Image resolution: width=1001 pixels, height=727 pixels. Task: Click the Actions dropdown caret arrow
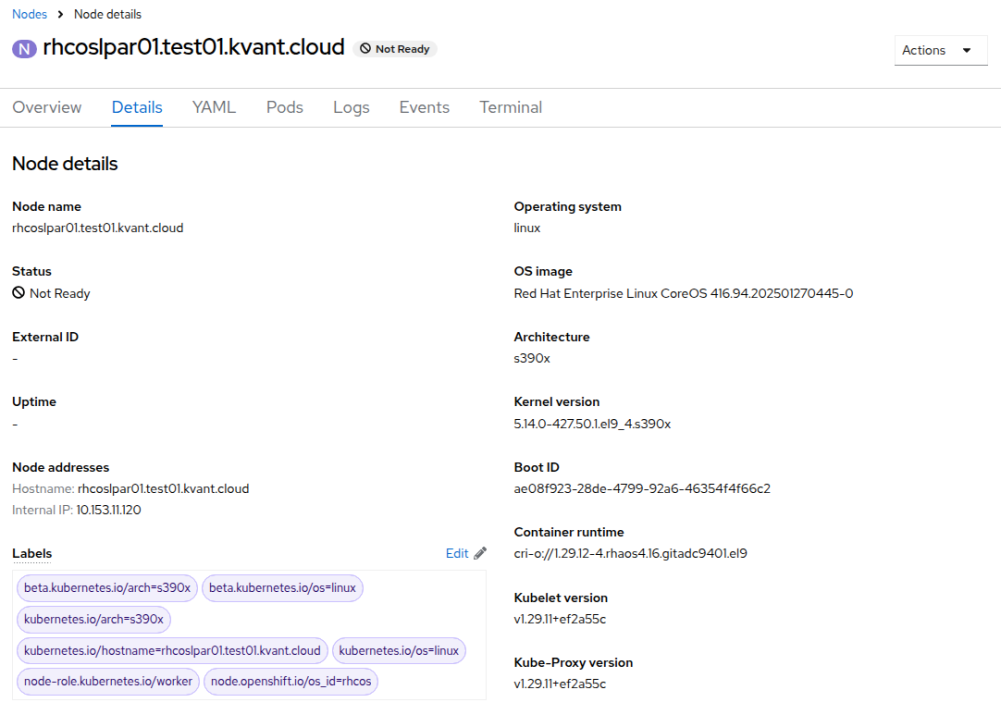[x=966, y=50]
